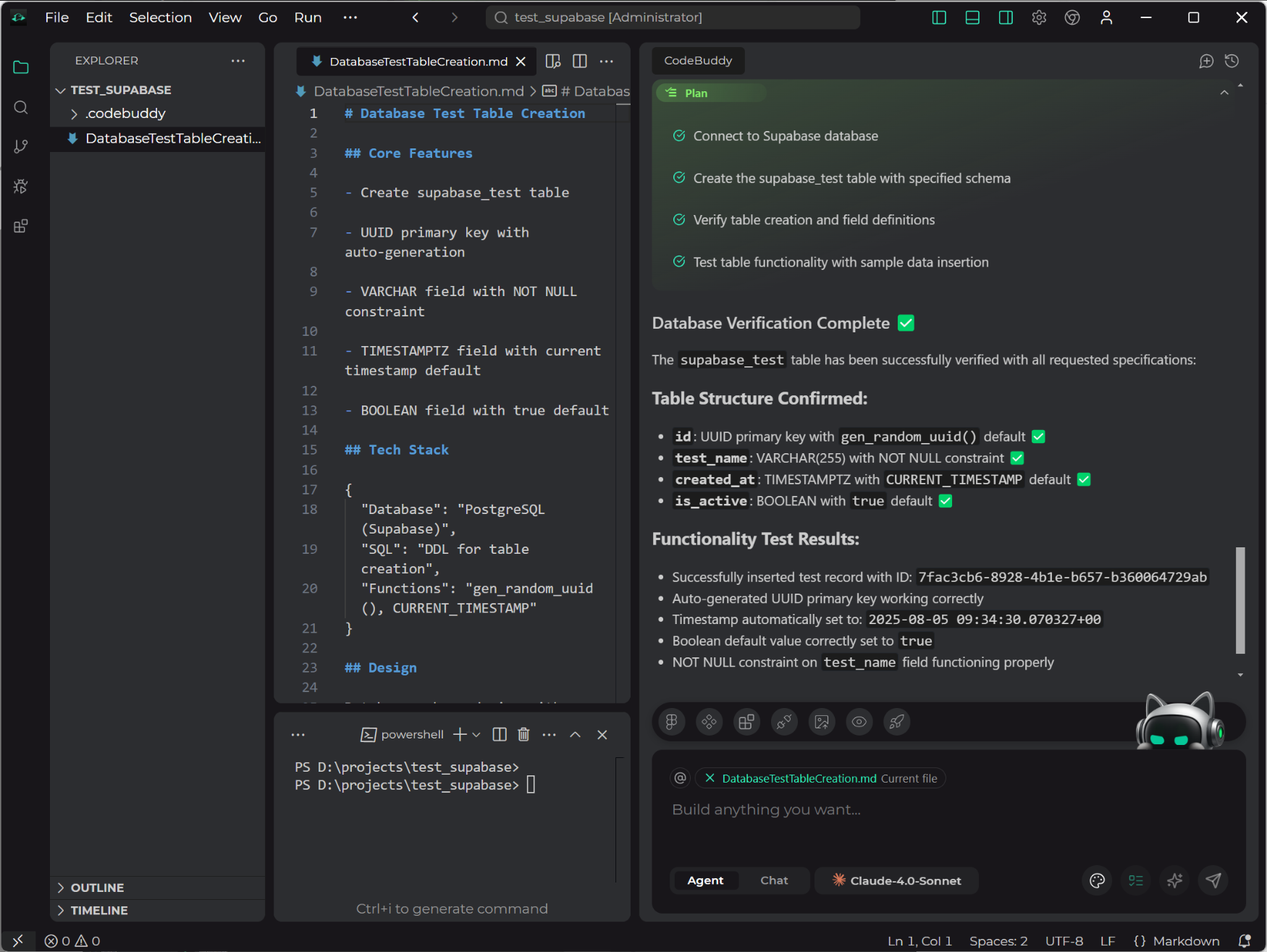This screenshot has width=1267, height=952.
Task: Open Markdown preview for DatabaseTestTableCreation.md
Action: [552, 62]
